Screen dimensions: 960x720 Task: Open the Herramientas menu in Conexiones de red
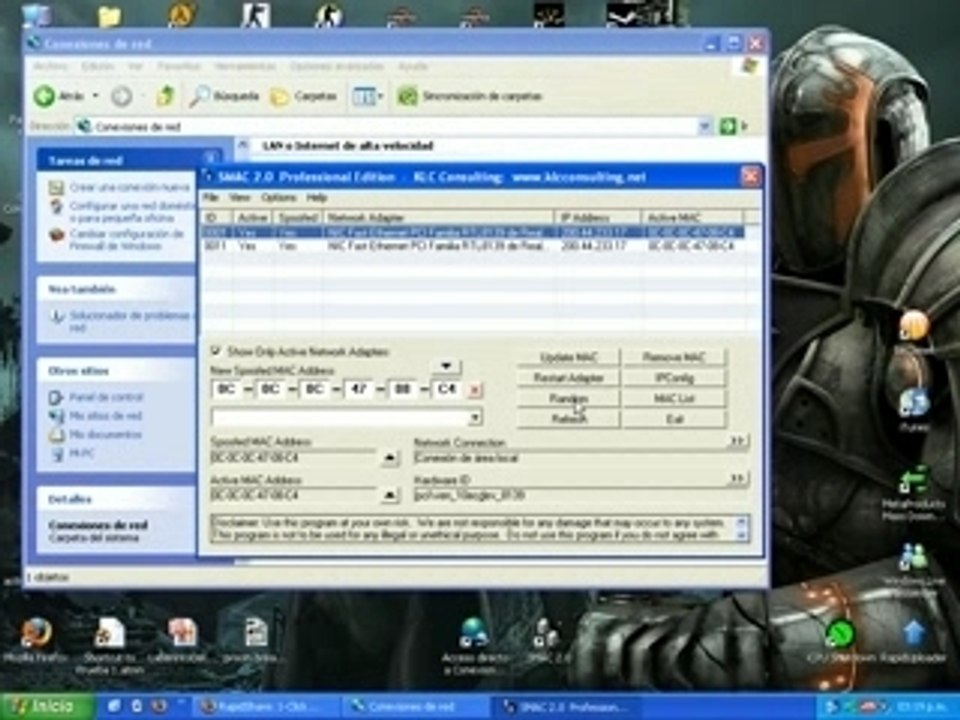point(245,66)
